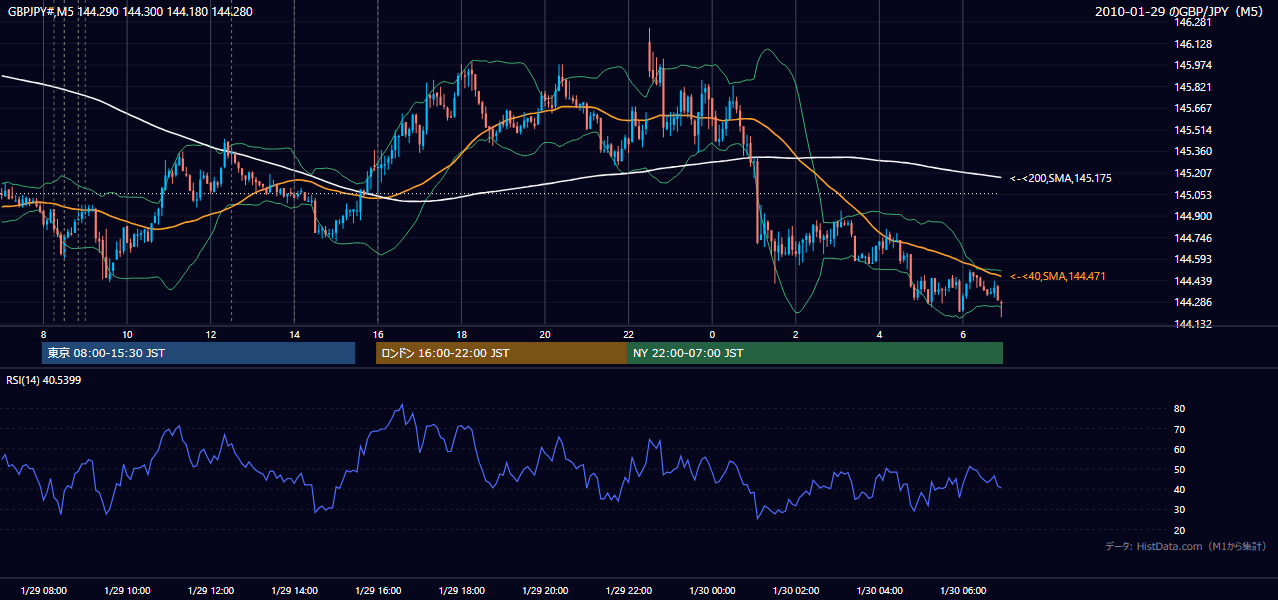Select the ロンドン 16:00-22:00 JST session bar

[x=501, y=353]
